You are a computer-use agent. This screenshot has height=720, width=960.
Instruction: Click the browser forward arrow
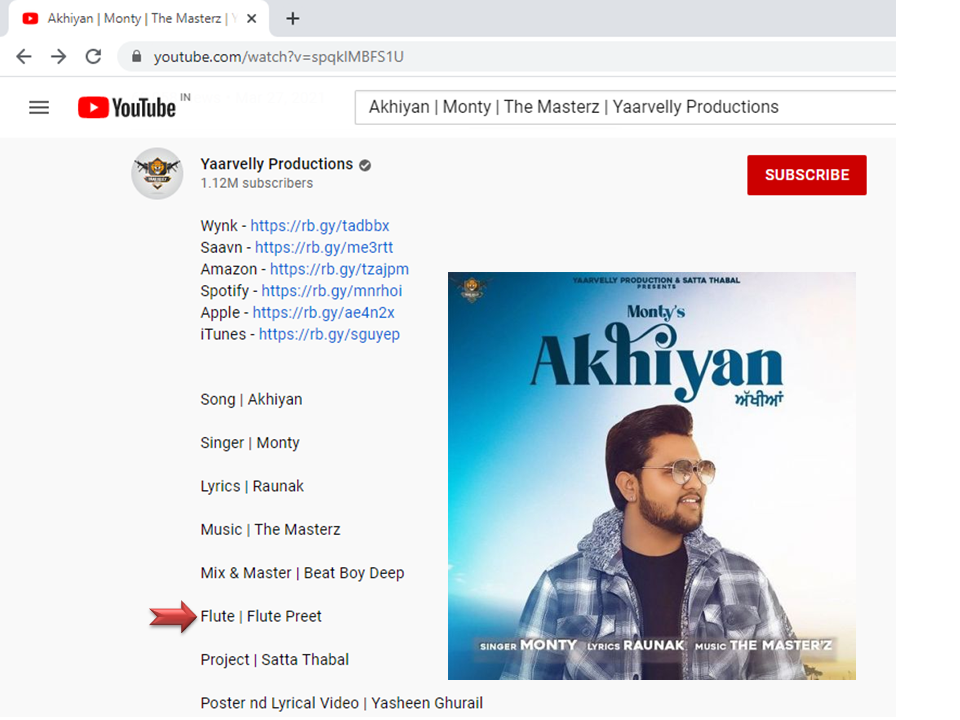tap(59, 57)
